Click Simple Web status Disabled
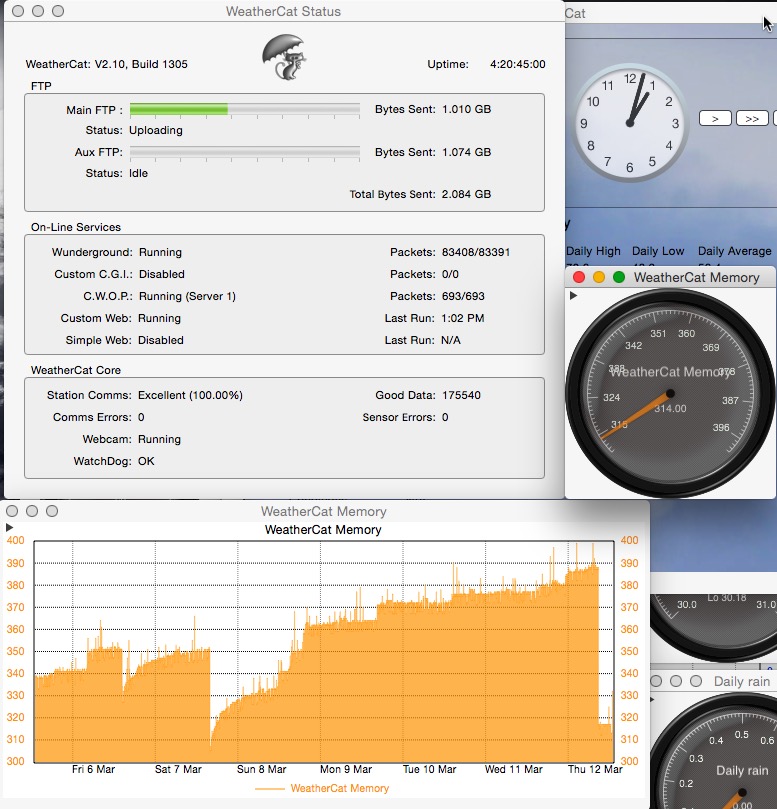Viewport: 777px width, 809px height. [x=160, y=340]
